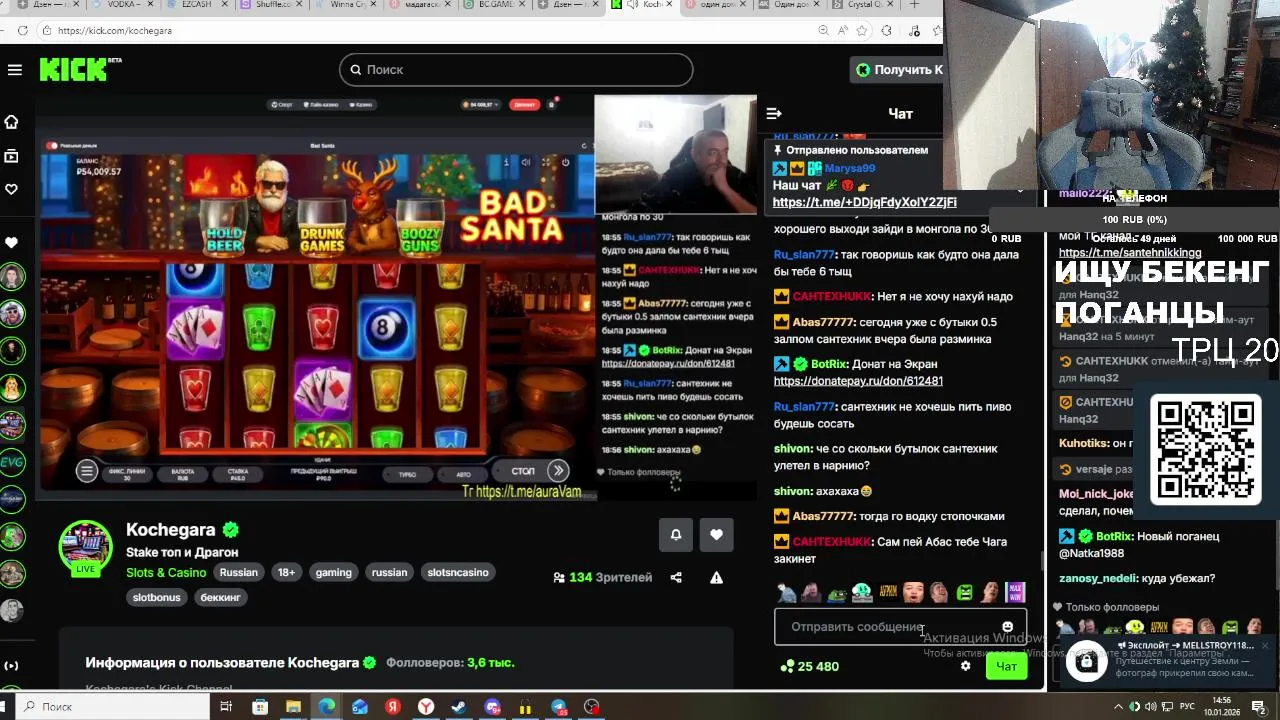Click BotRix username in chat
The image size is (1280, 720).
pos(829,364)
